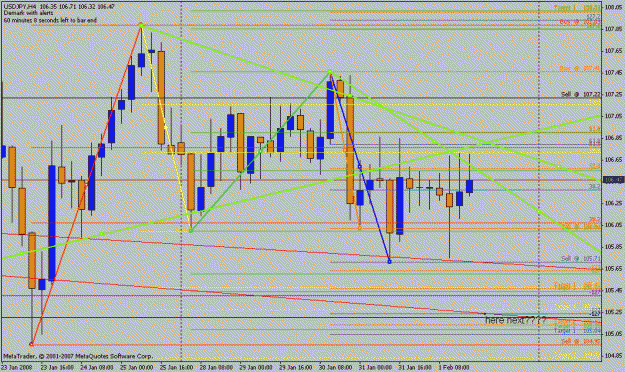Click the 106.25 price scale label
Viewport: 625px width, 372px height.
tap(613, 203)
